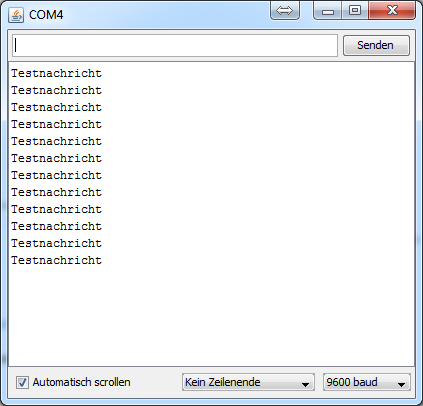Viewport: 423px width, 406px height.
Task: Click the Java icon in title bar
Action: tap(16, 15)
